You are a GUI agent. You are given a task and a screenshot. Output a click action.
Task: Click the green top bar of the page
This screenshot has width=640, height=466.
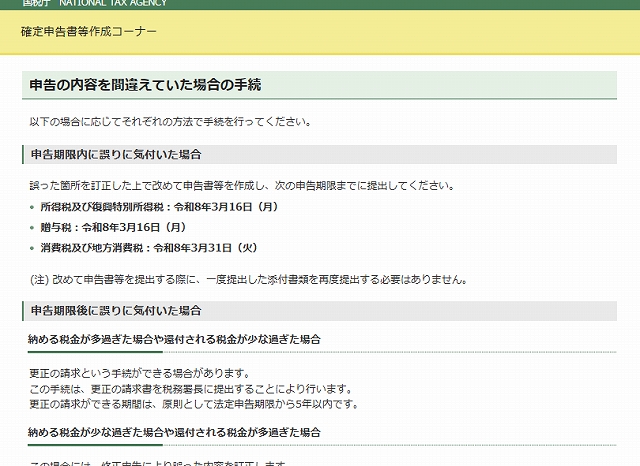400,3
